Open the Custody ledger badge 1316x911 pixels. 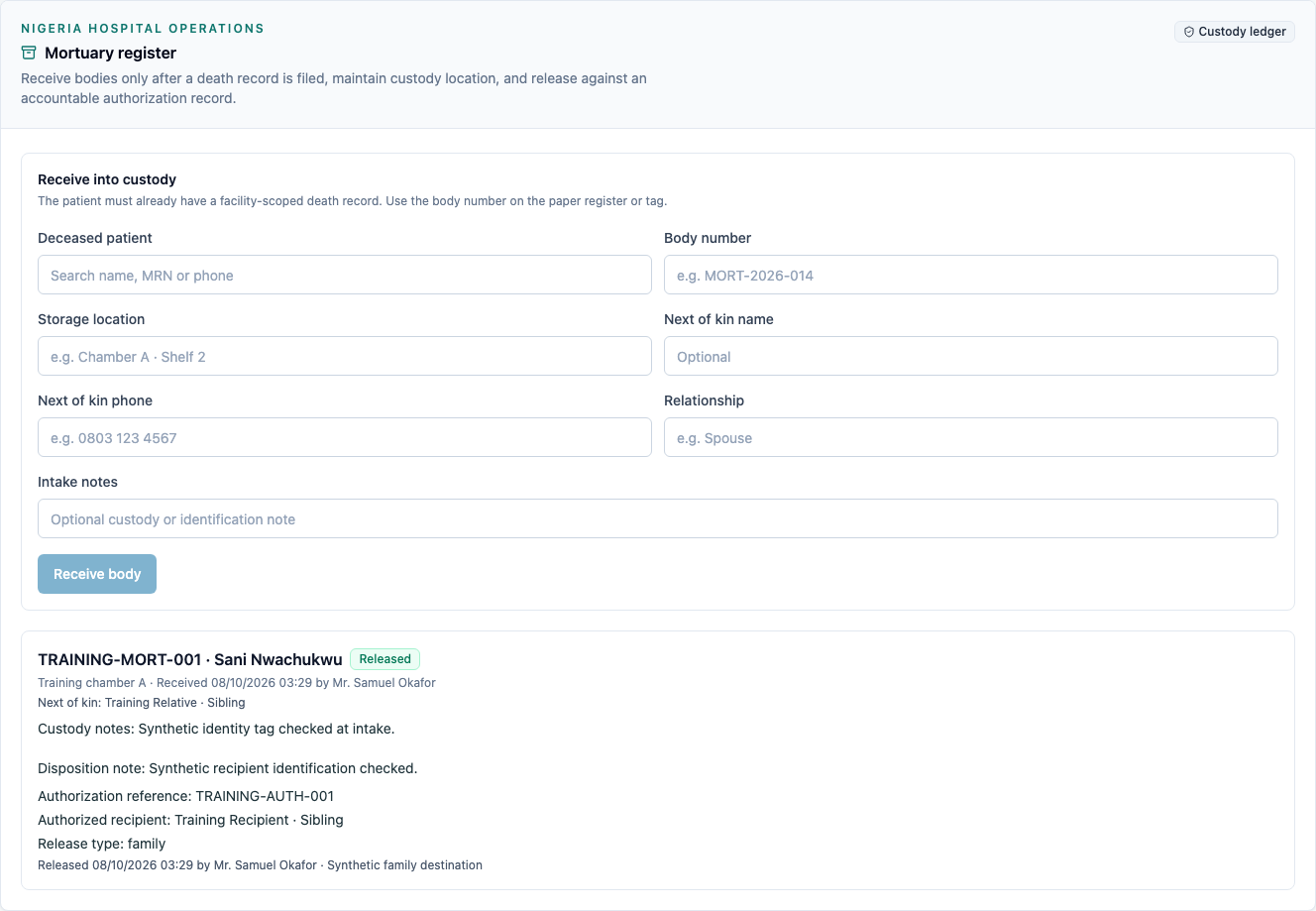click(x=1235, y=32)
